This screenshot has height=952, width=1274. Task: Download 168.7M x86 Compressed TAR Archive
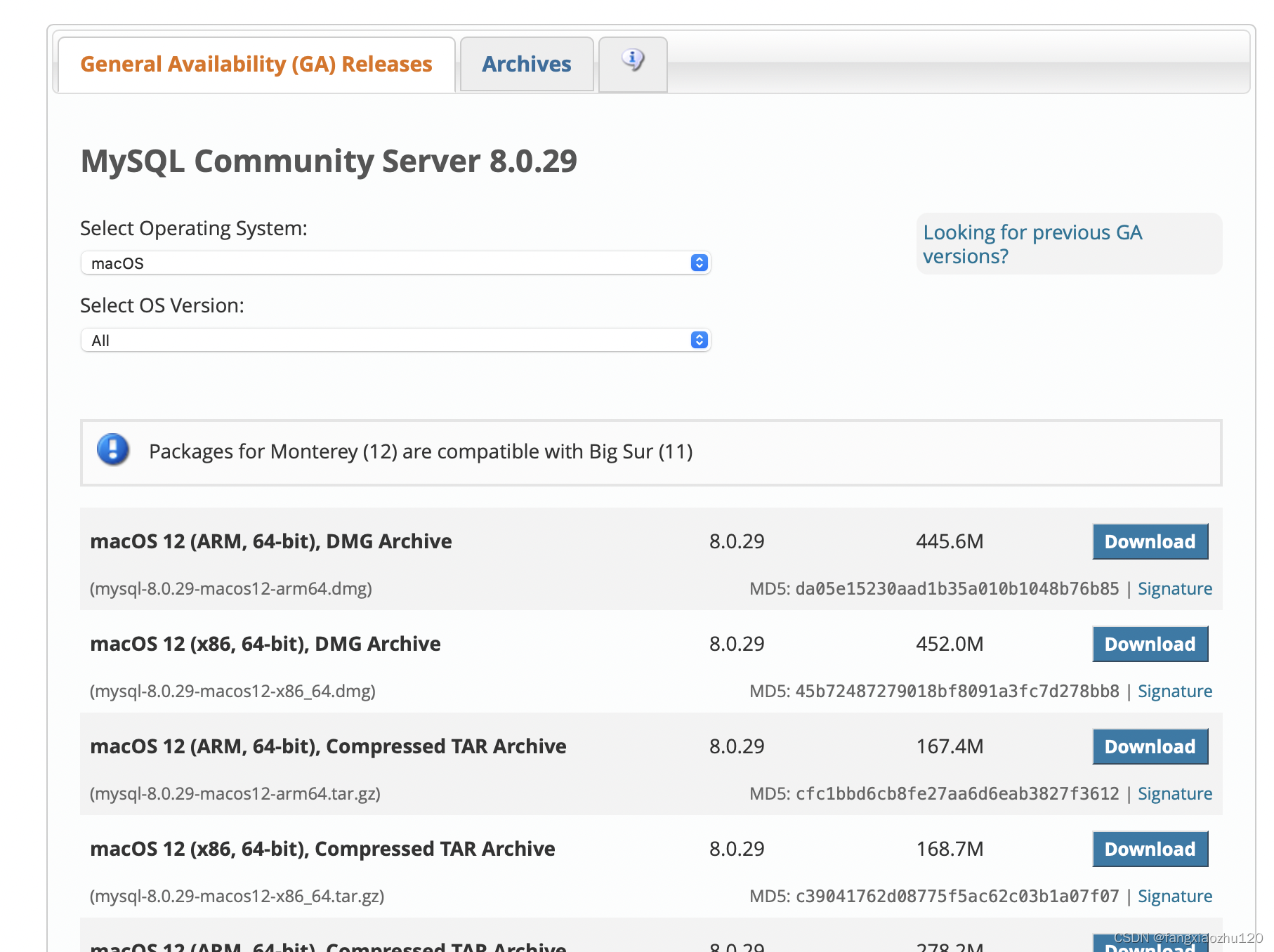coord(1150,849)
